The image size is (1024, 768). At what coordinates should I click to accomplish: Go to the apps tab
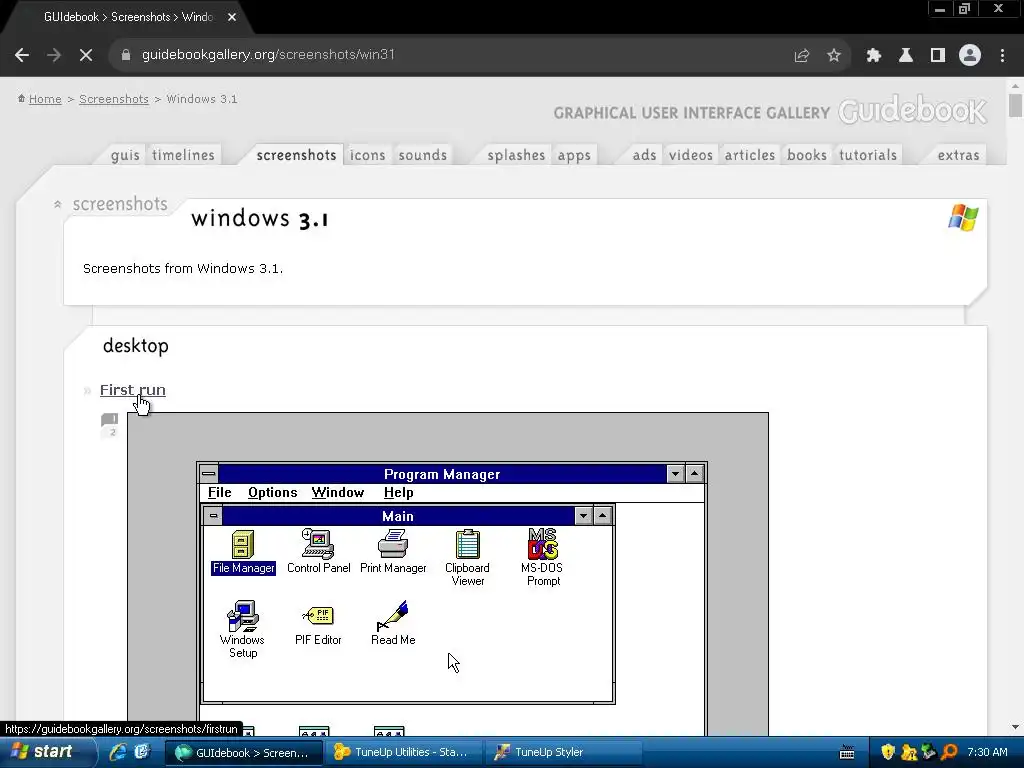click(x=574, y=155)
